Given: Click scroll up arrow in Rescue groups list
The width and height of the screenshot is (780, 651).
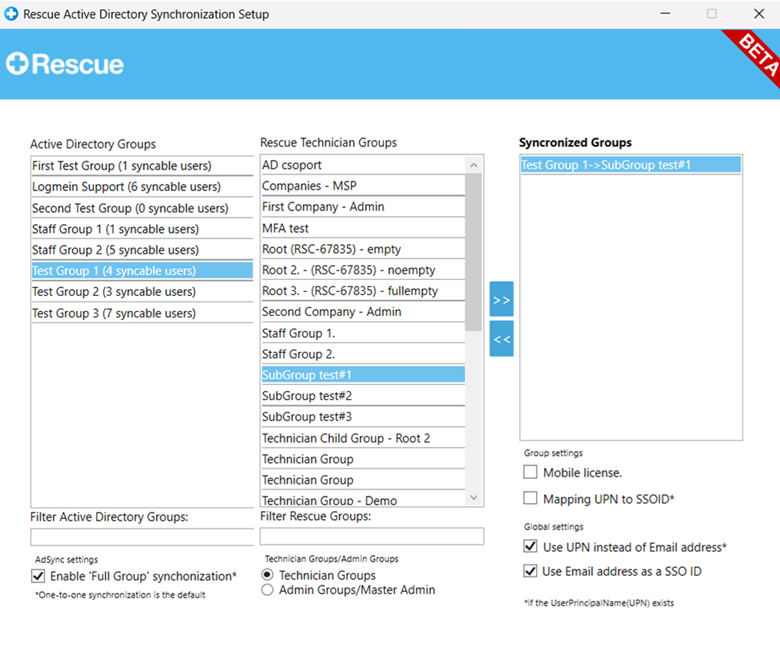Looking at the screenshot, I should 474,165.
